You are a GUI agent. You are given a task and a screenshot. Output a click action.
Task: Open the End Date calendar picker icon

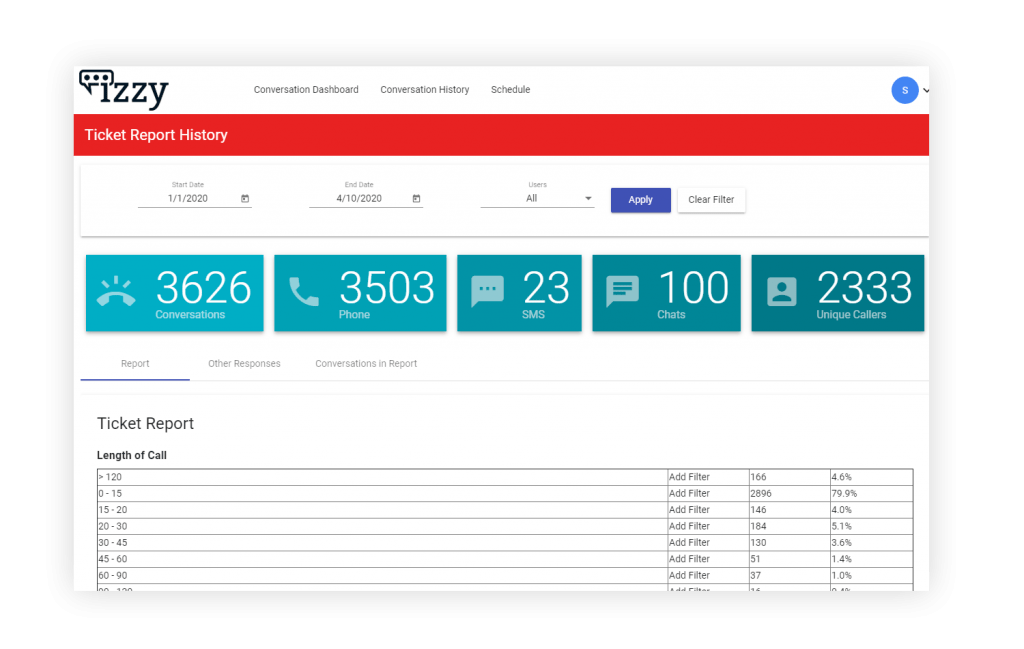416,199
